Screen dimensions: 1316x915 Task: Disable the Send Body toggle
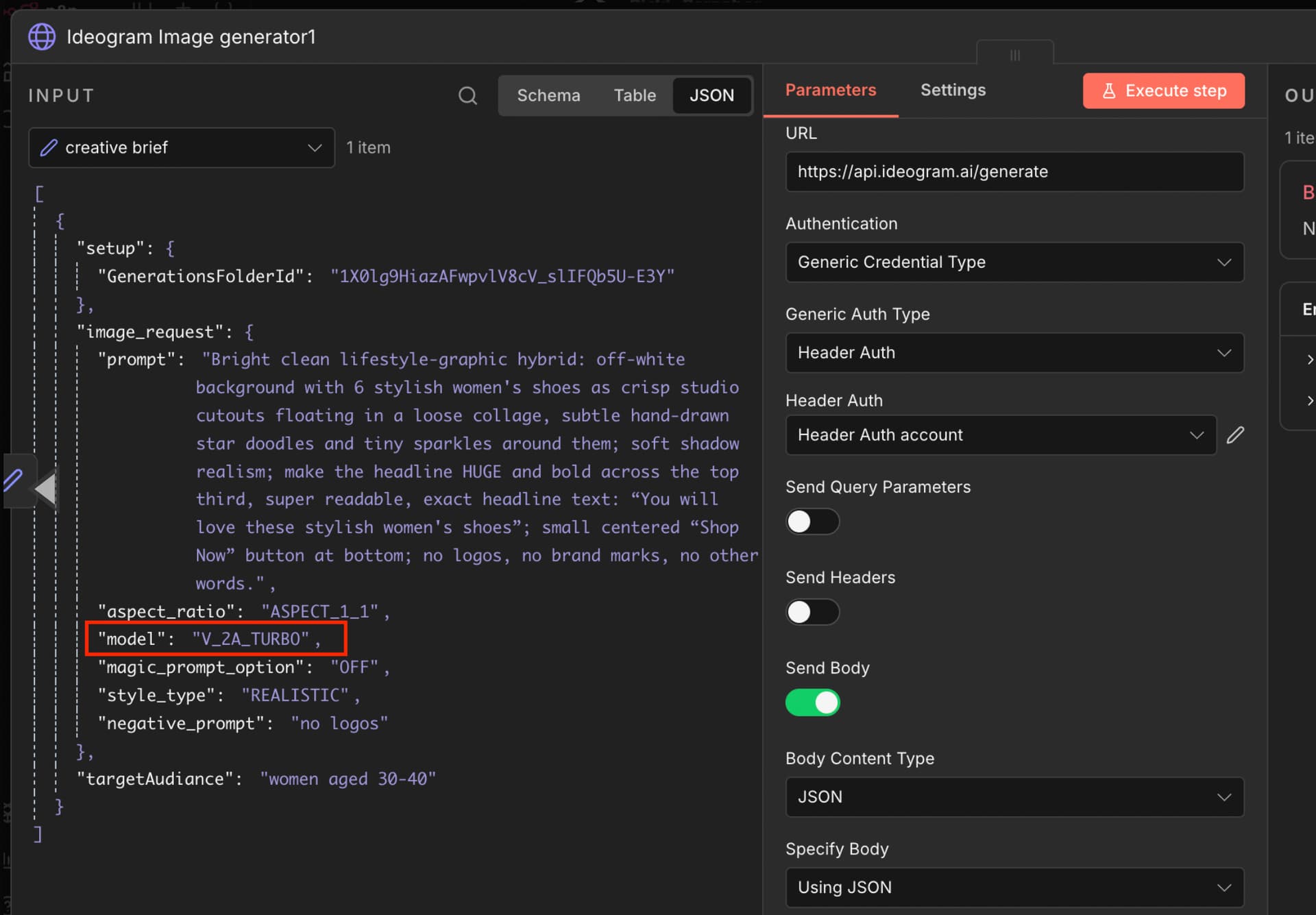[812, 703]
